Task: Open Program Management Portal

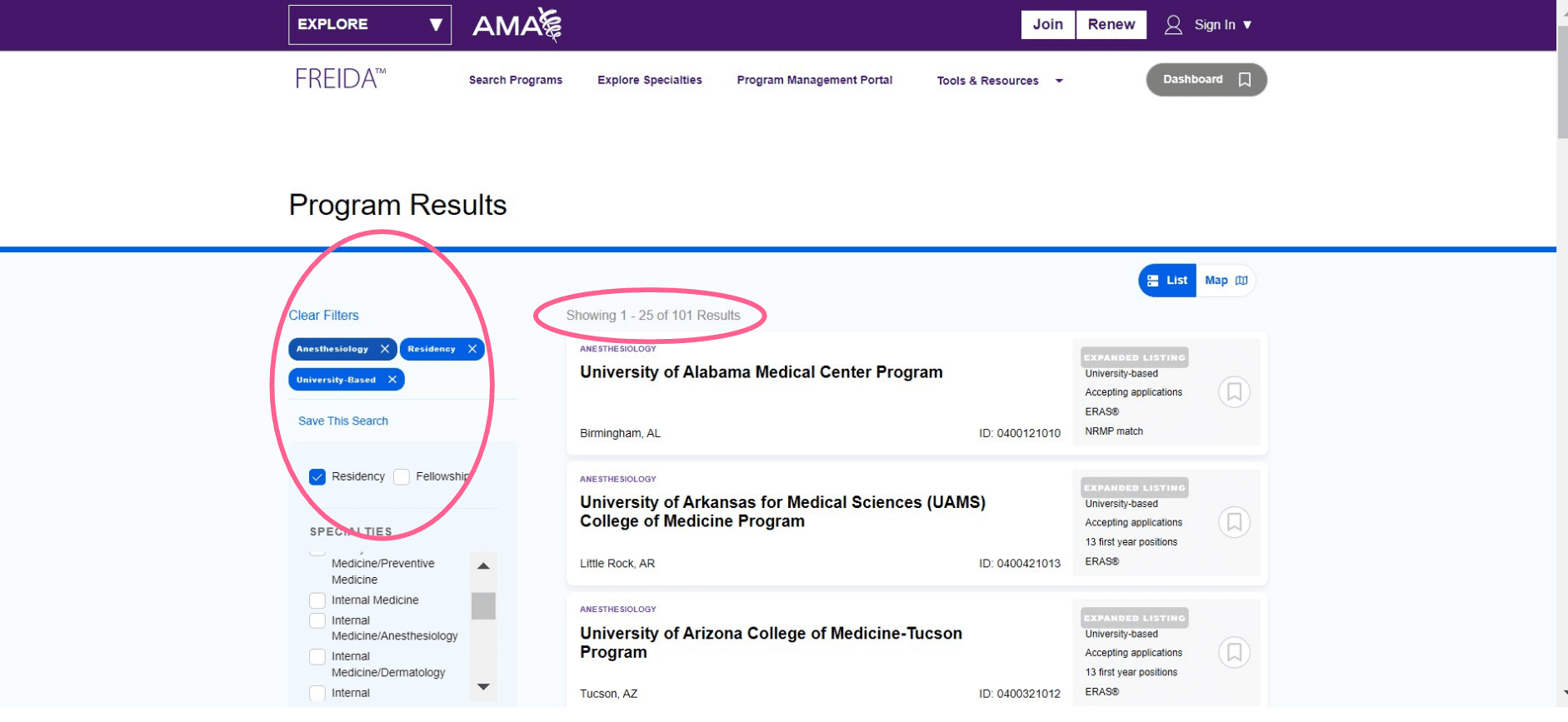Action: tap(815, 80)
